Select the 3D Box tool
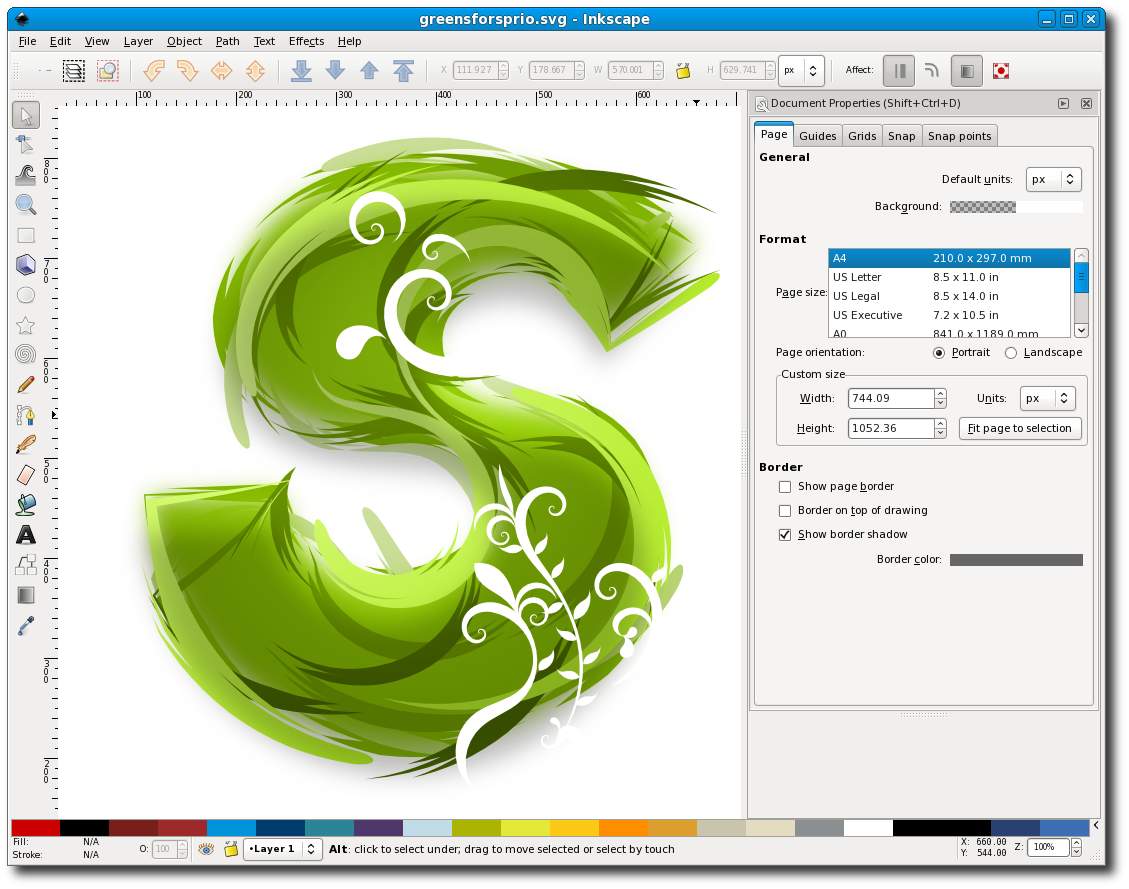The height and width of the screenshot is (889, 1129). coord(25,265)
